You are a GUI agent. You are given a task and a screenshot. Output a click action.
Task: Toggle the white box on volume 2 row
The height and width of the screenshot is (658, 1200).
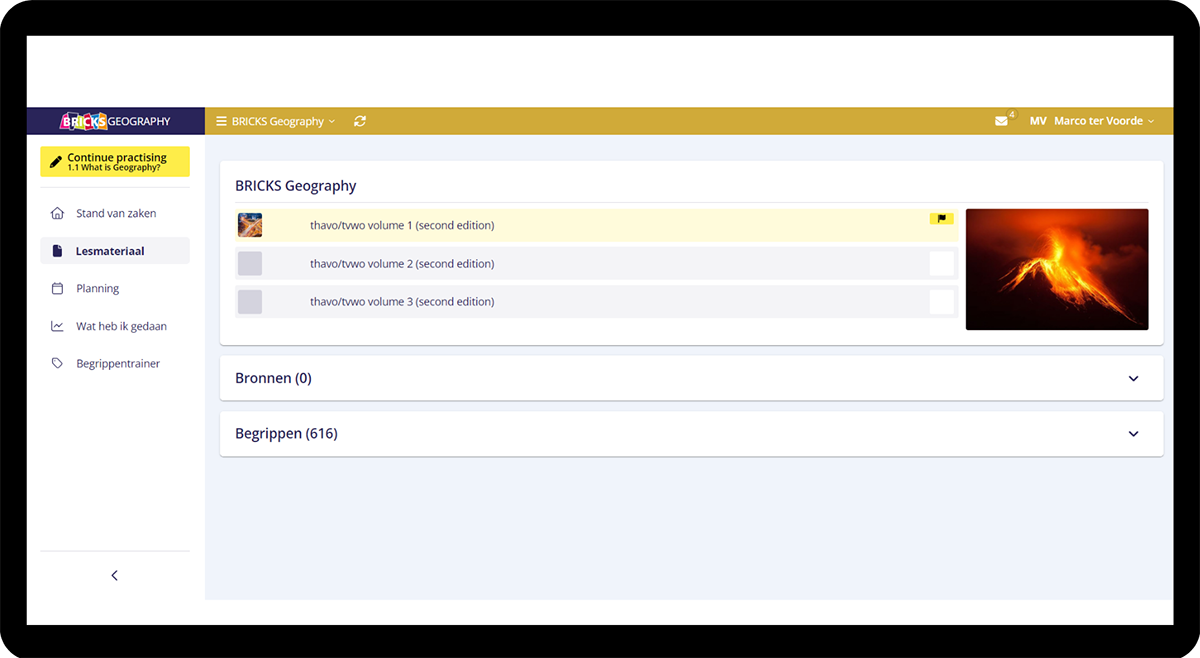tap(941, 264)
